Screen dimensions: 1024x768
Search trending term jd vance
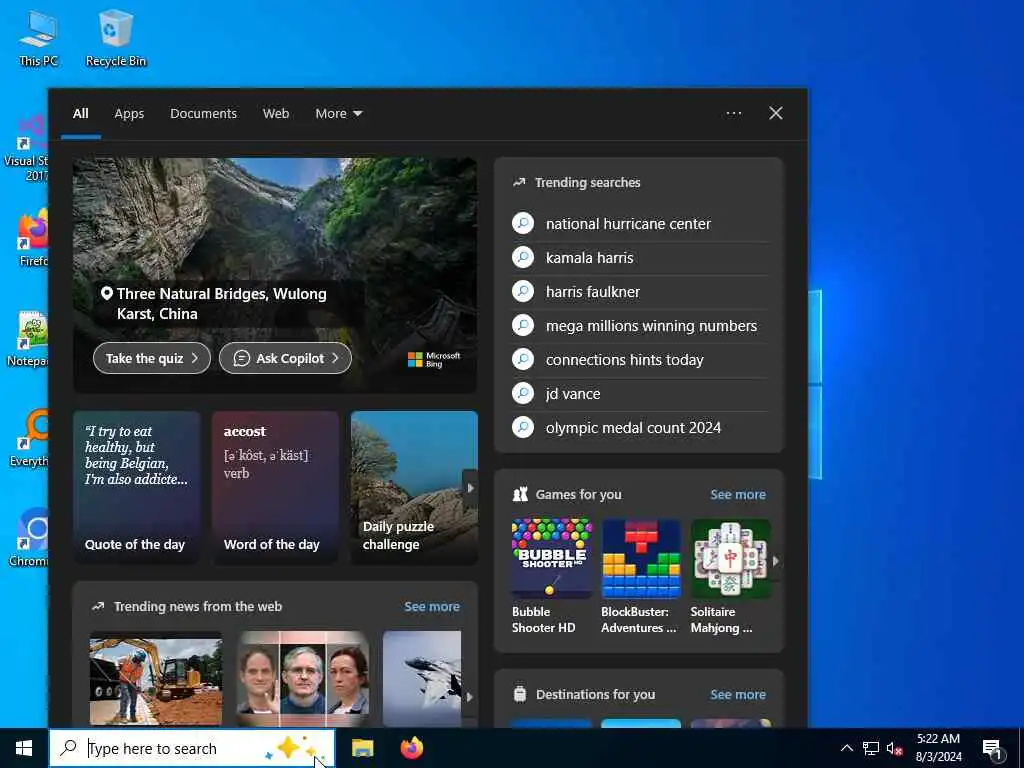click(640, 394)
